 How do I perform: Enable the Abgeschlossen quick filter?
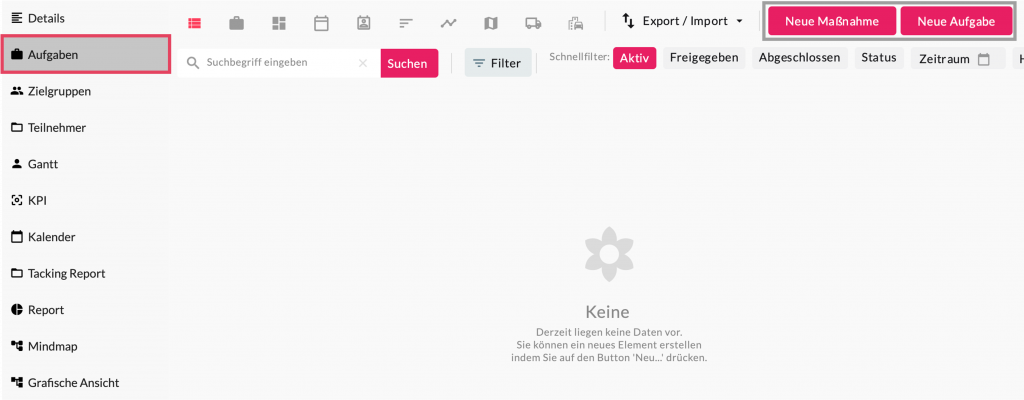click(x=798, y=58)
